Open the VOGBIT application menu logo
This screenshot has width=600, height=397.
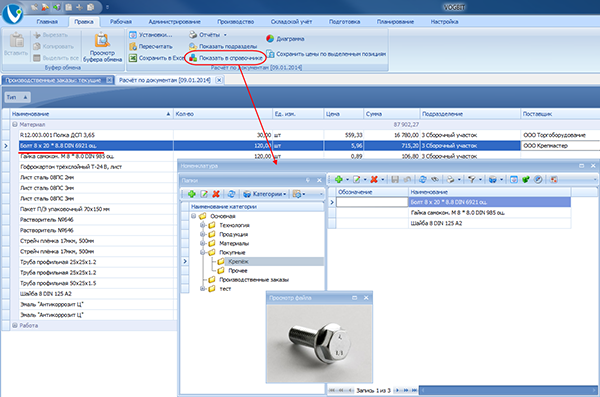[12, 13]
